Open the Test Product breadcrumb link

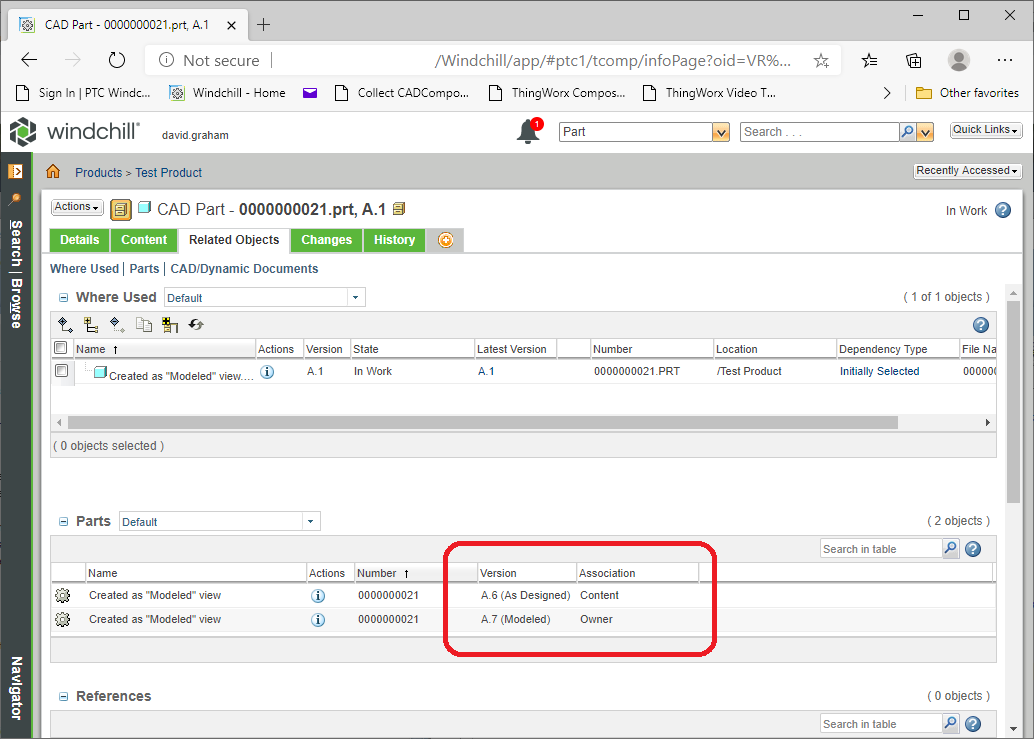click(x=168, y=172)
